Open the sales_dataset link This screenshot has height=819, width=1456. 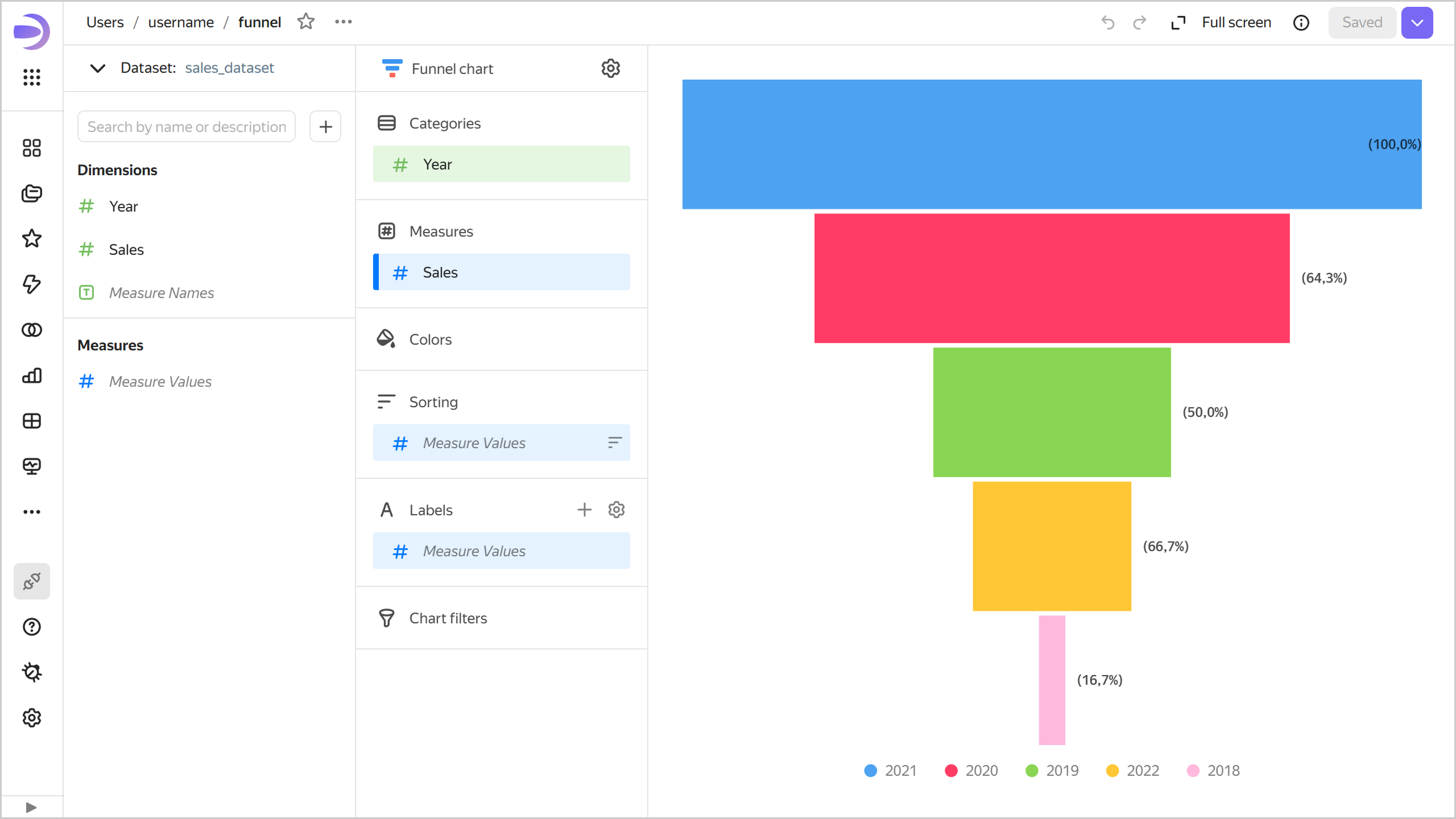pos(229,68)
